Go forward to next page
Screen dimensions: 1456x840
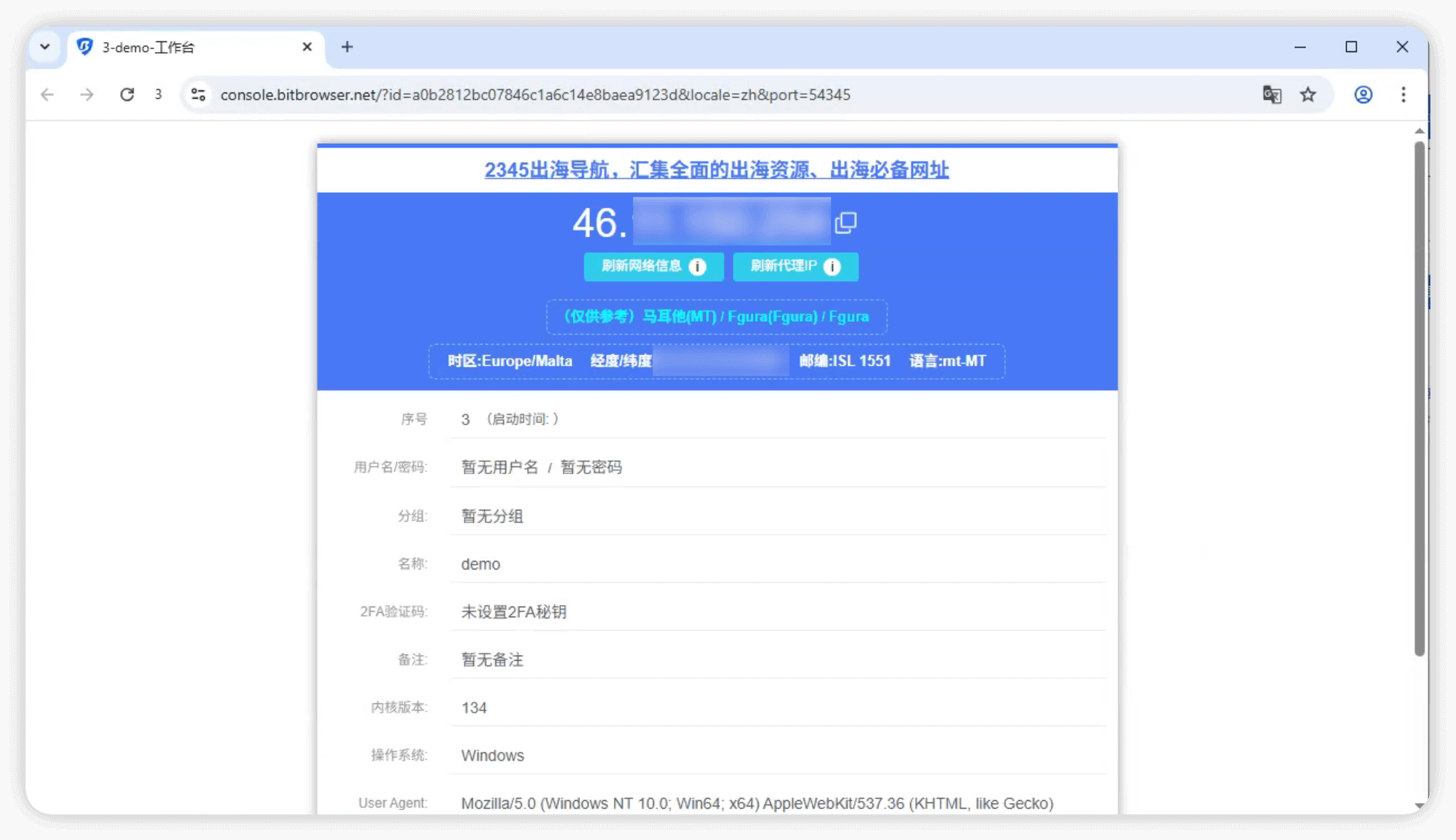click(87, 95)
